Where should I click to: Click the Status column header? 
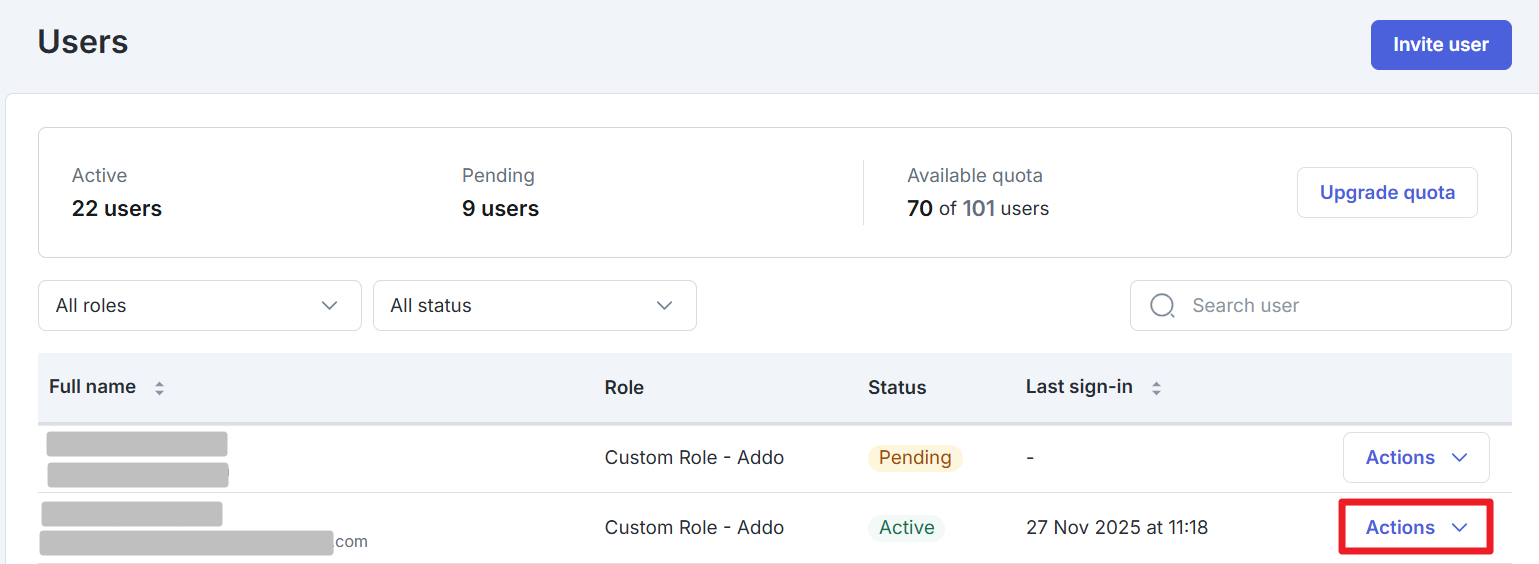click(x=896, y=388)
